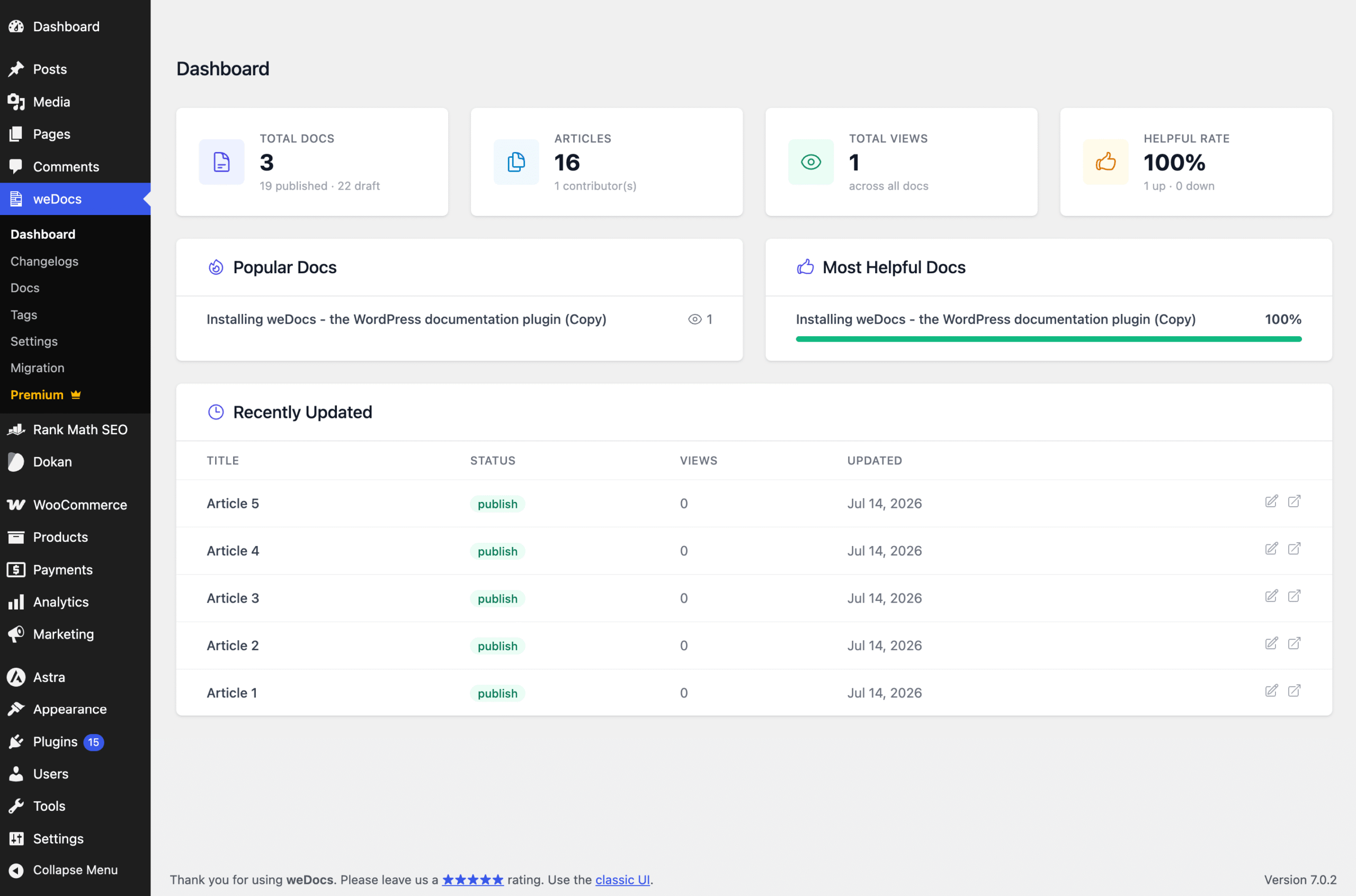1356x896 pixels.
Task: Click the edit pencil icon for Article 3
Action: coord(1271,597)
